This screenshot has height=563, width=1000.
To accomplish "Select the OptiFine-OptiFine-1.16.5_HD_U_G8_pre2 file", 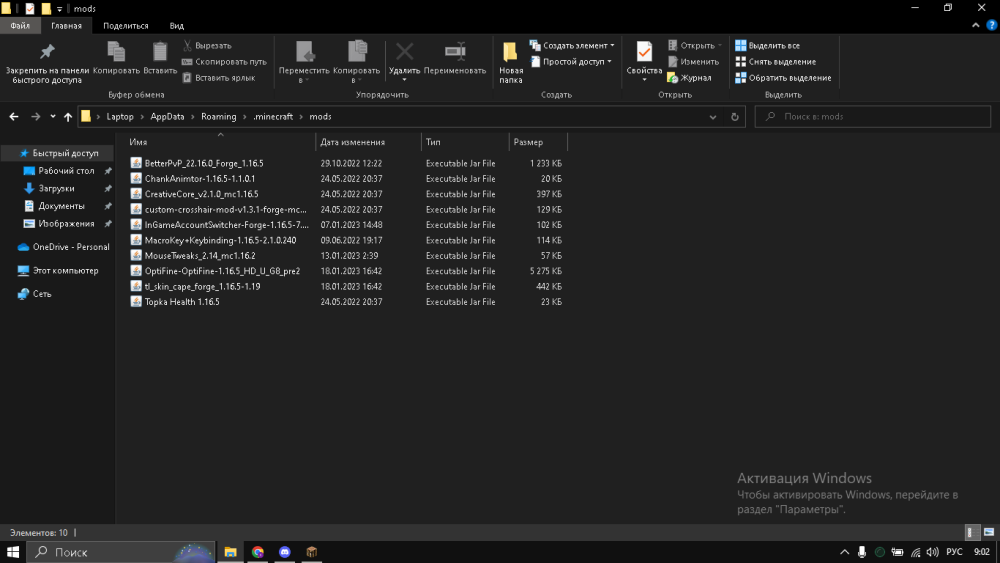I will [x=222, y=271].
